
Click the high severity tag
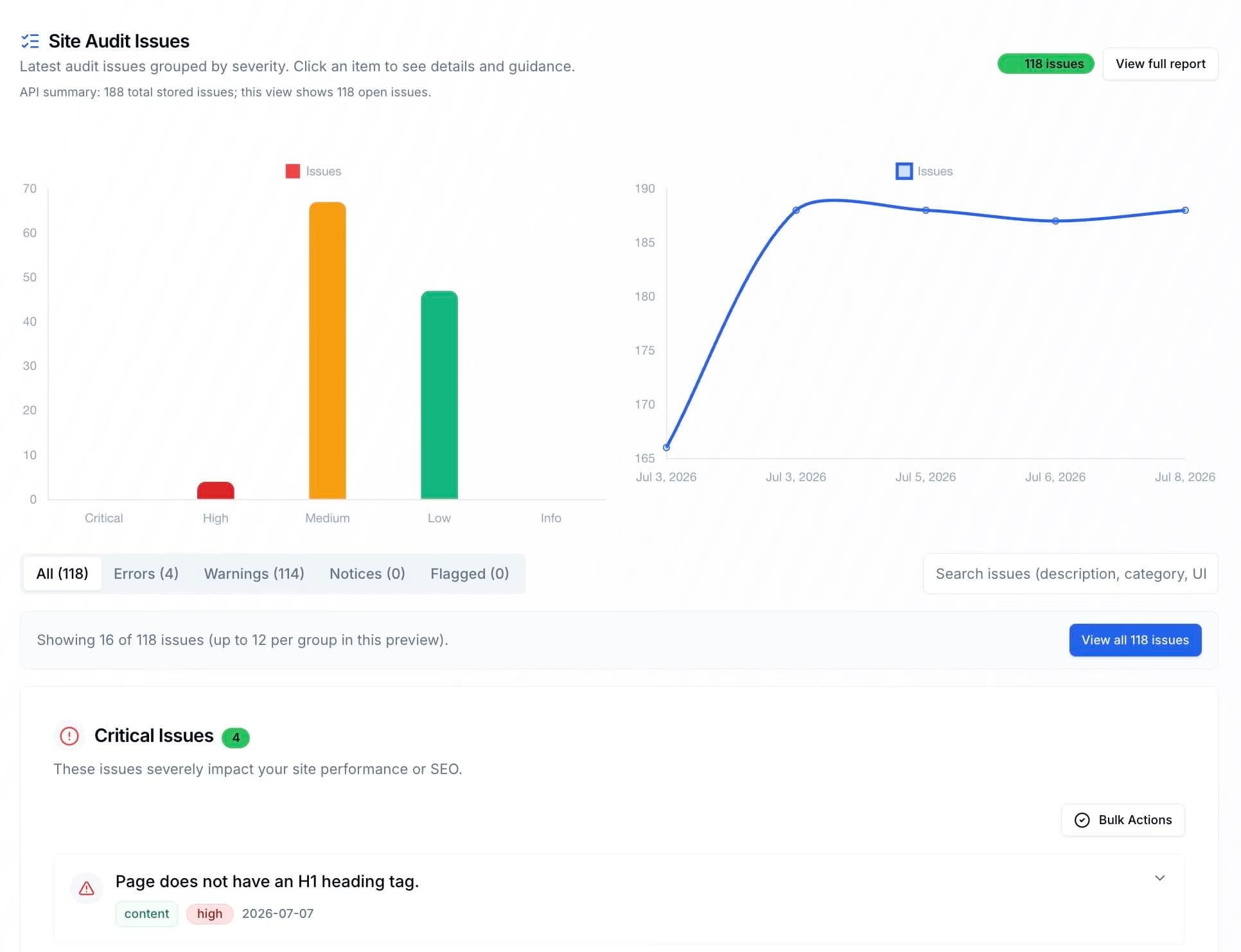click(x=210, y=914)
